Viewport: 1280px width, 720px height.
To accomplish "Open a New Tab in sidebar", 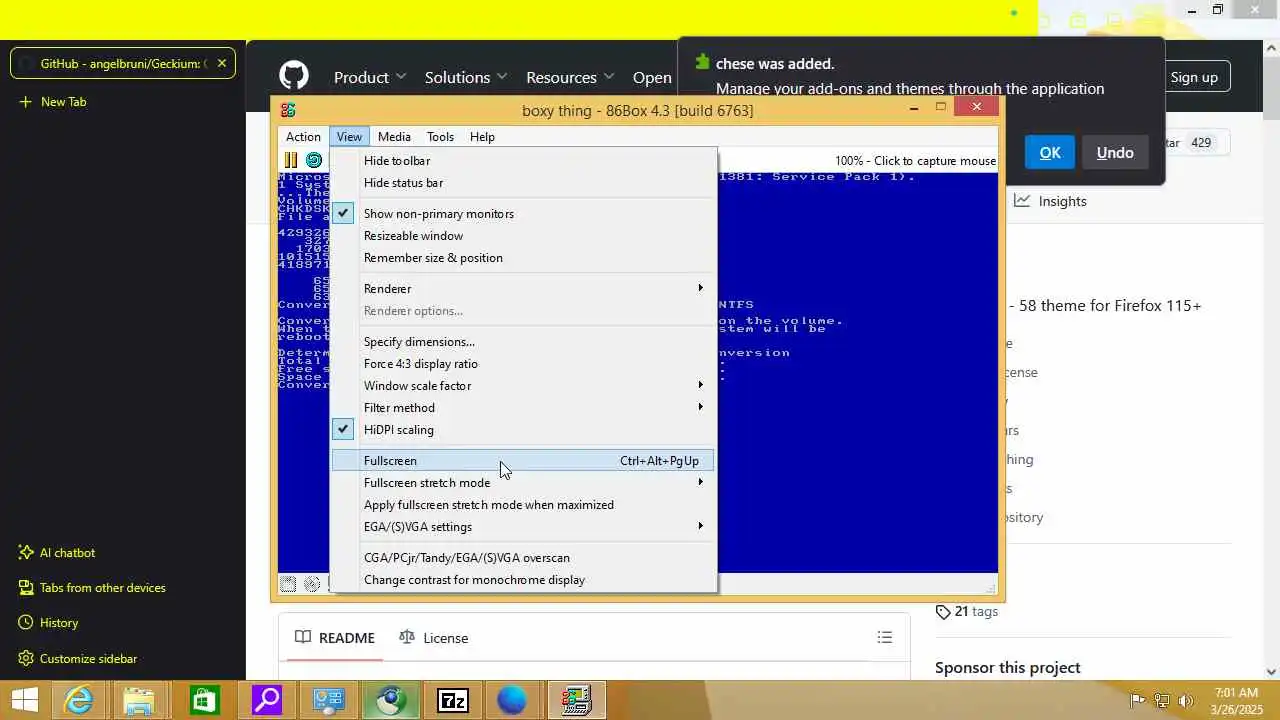I will (x=54, y=101).
